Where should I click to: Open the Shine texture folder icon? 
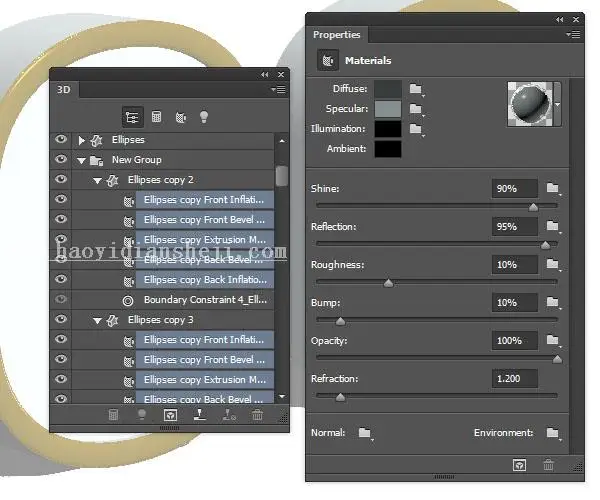coord(553,188)
